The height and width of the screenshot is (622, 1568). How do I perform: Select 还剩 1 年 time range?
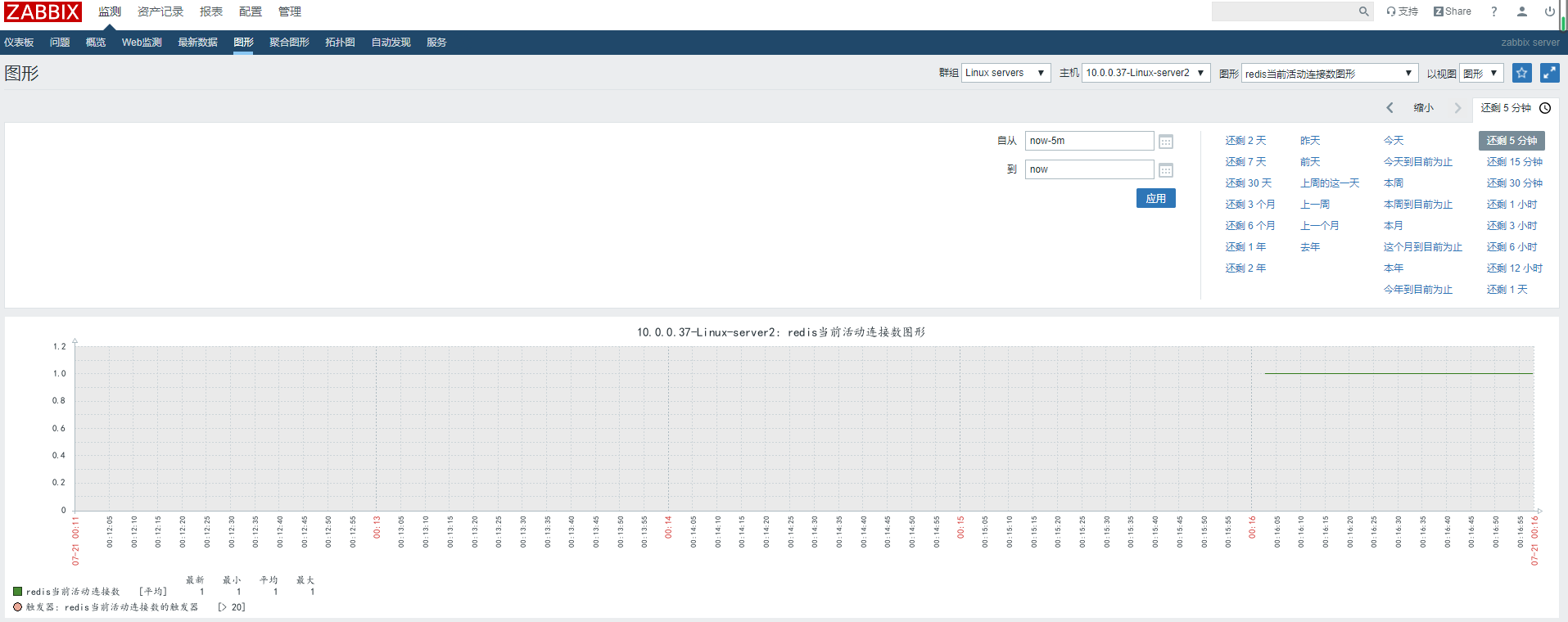tap(1245, 247)
